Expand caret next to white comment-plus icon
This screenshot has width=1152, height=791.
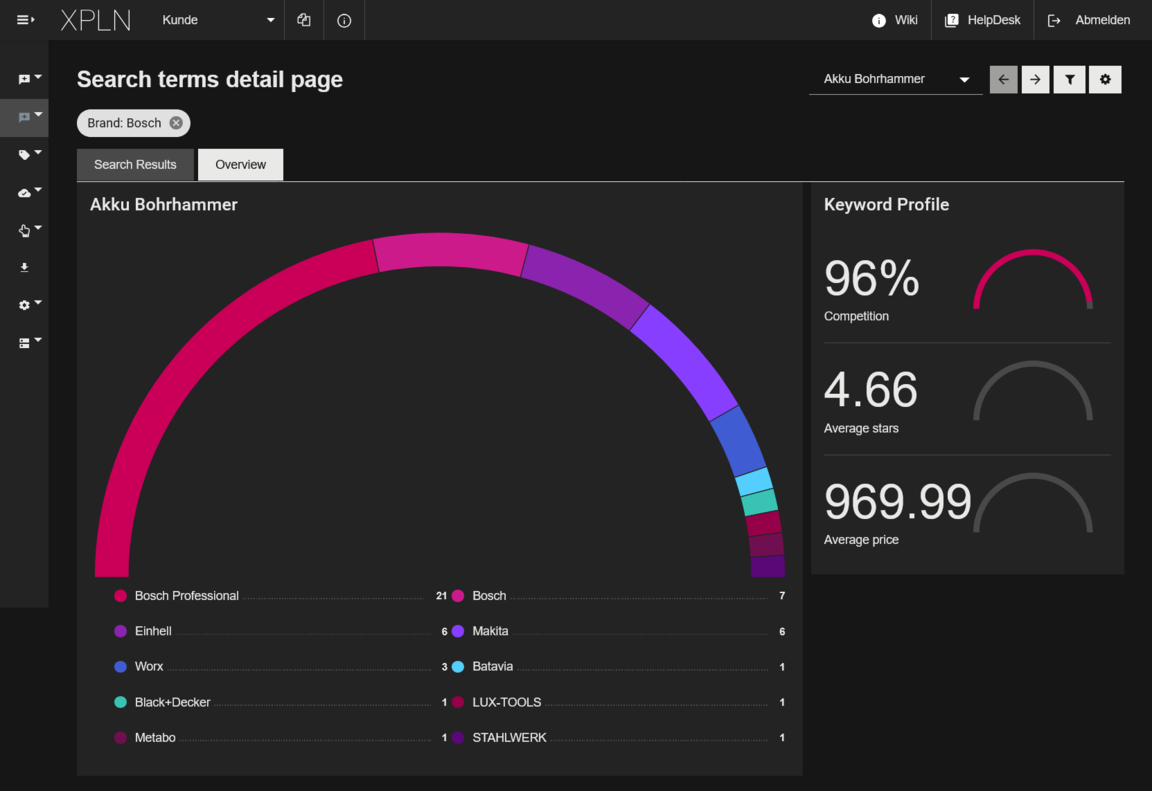click(38, 77)
